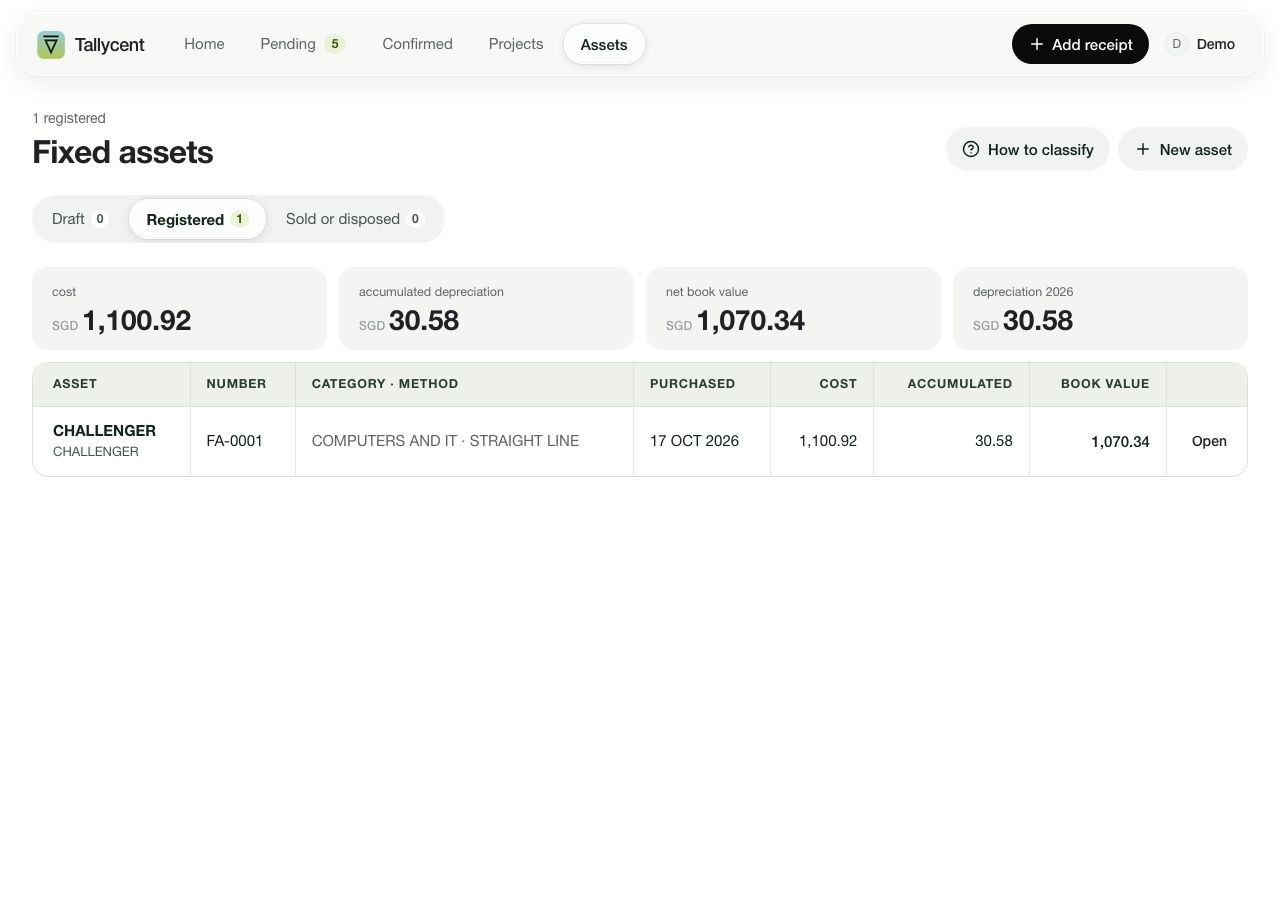Click the depreciation 2026 summary card

click(1100, 309)
